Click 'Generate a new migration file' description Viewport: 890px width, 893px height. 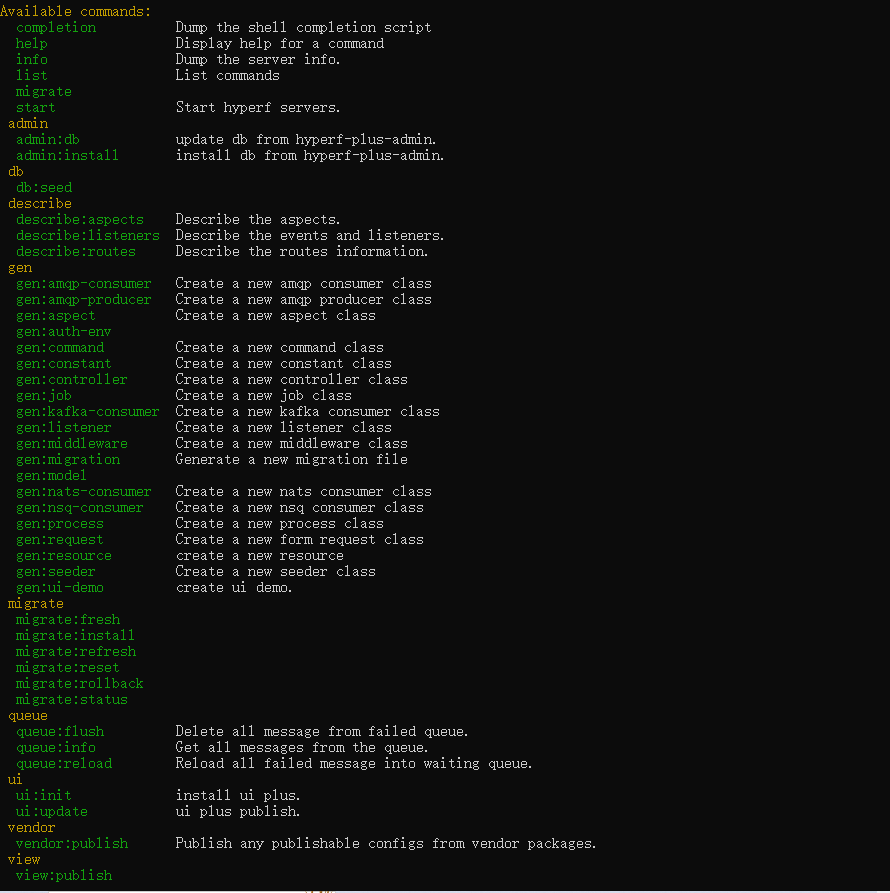[x=292, y=459]
